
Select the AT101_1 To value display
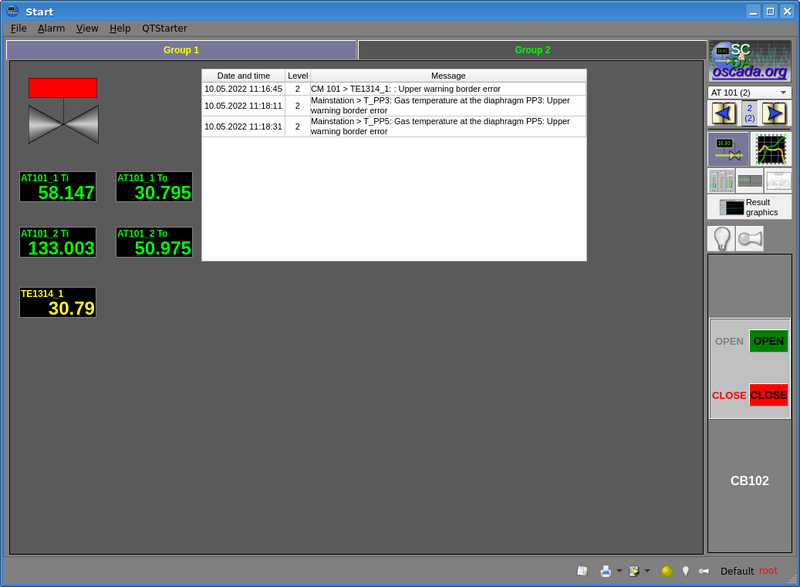point(154,187)
